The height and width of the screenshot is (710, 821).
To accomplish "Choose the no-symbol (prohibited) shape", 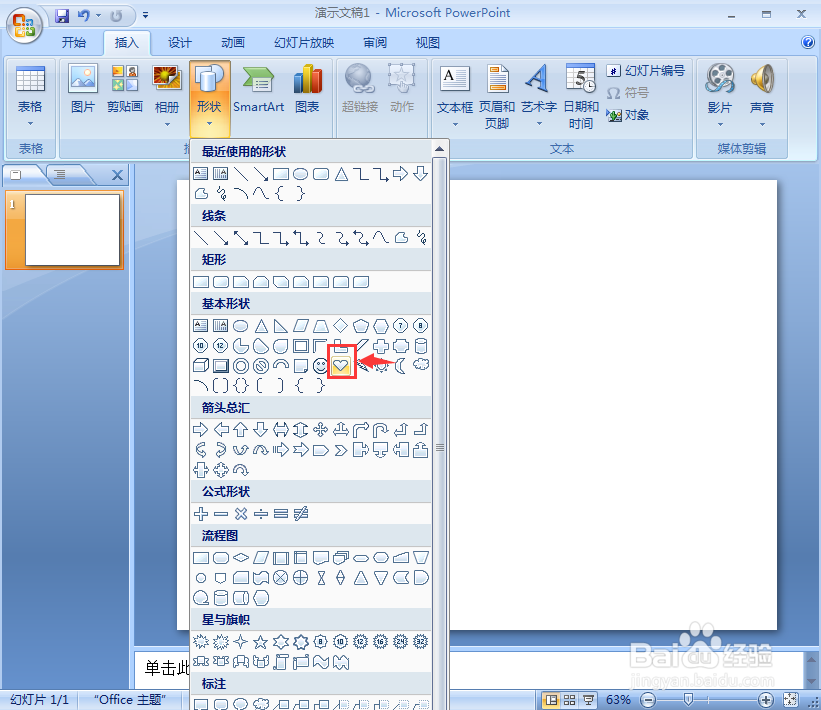I will (x=261, y=366).
